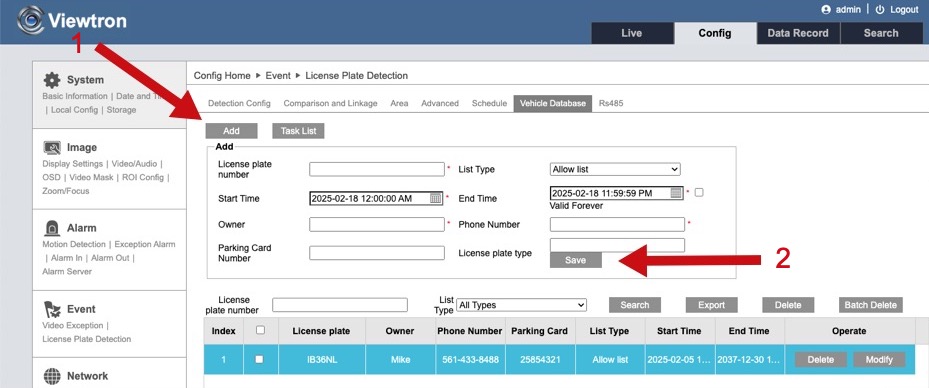The width and height of the screenshot is (929, 388).
Task: Click the Alarm section icon
Action: (52, 228)
